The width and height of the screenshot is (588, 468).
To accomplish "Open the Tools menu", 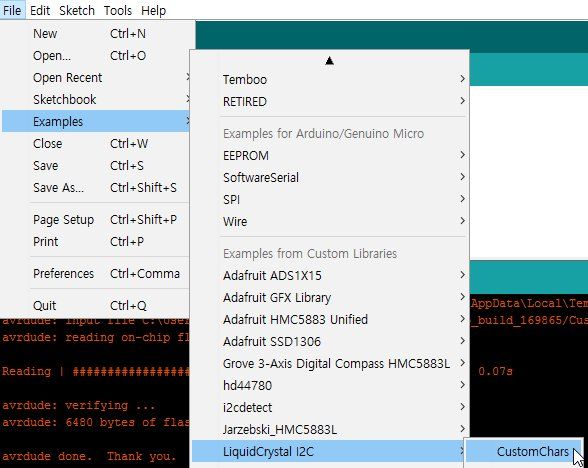I will pyautogui.click(x=118, y=10).
